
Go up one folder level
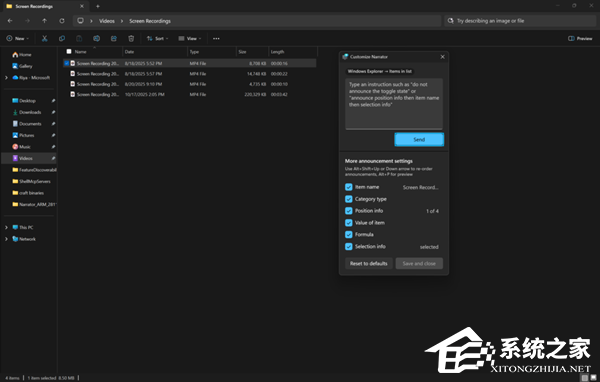44,21
